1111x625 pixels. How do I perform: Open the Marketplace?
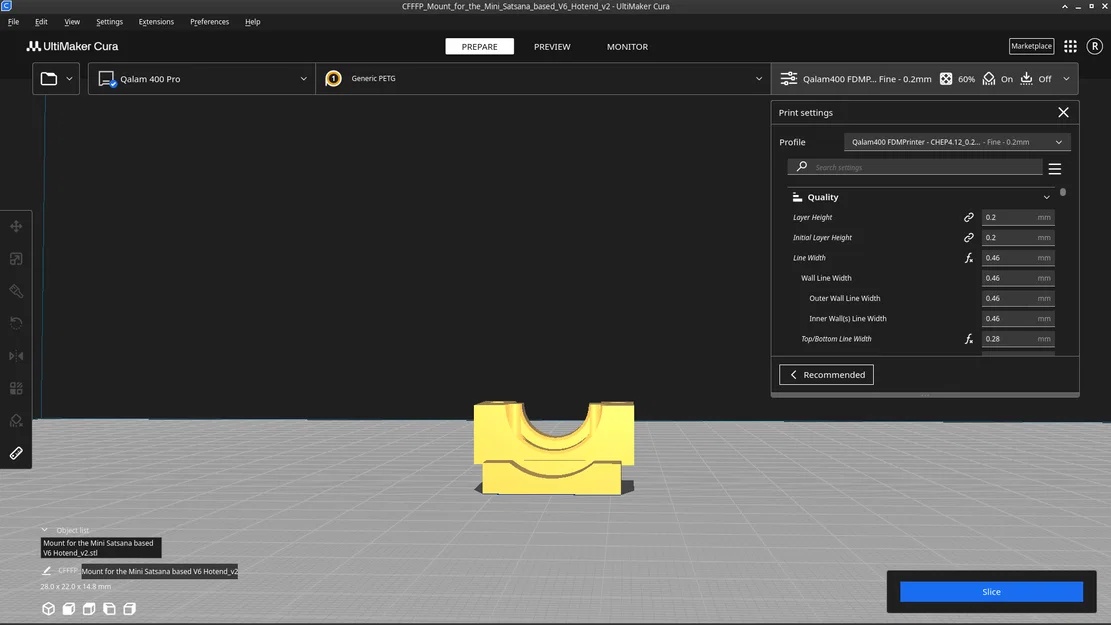pos(1031,46)
